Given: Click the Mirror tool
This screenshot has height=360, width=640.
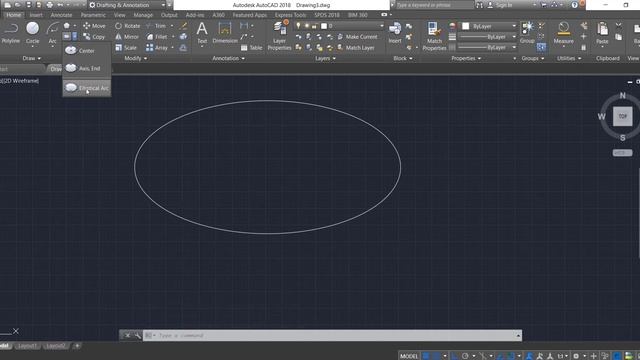Looking at the screenshot, I should [x=127, y=37].
